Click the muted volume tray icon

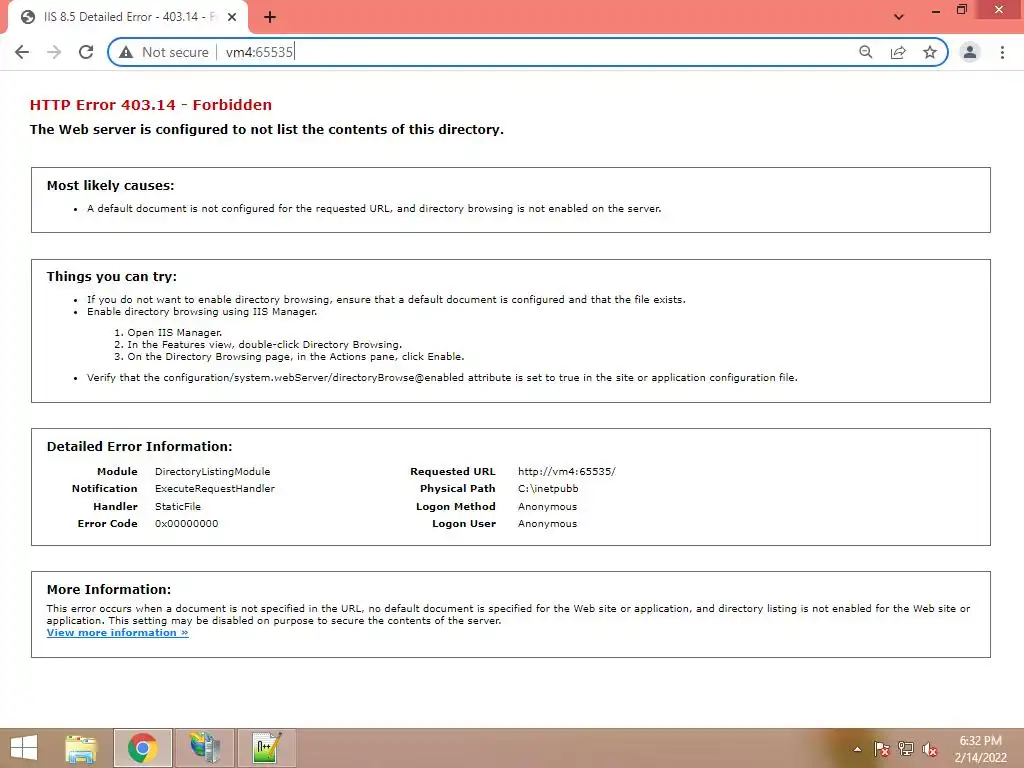(x=930, y=749)
